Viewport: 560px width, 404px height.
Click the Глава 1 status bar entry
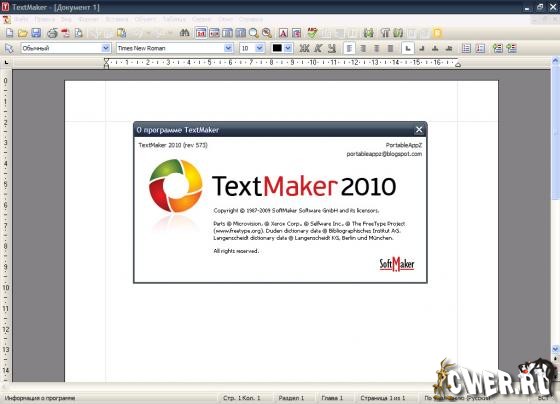coord(332,398)
